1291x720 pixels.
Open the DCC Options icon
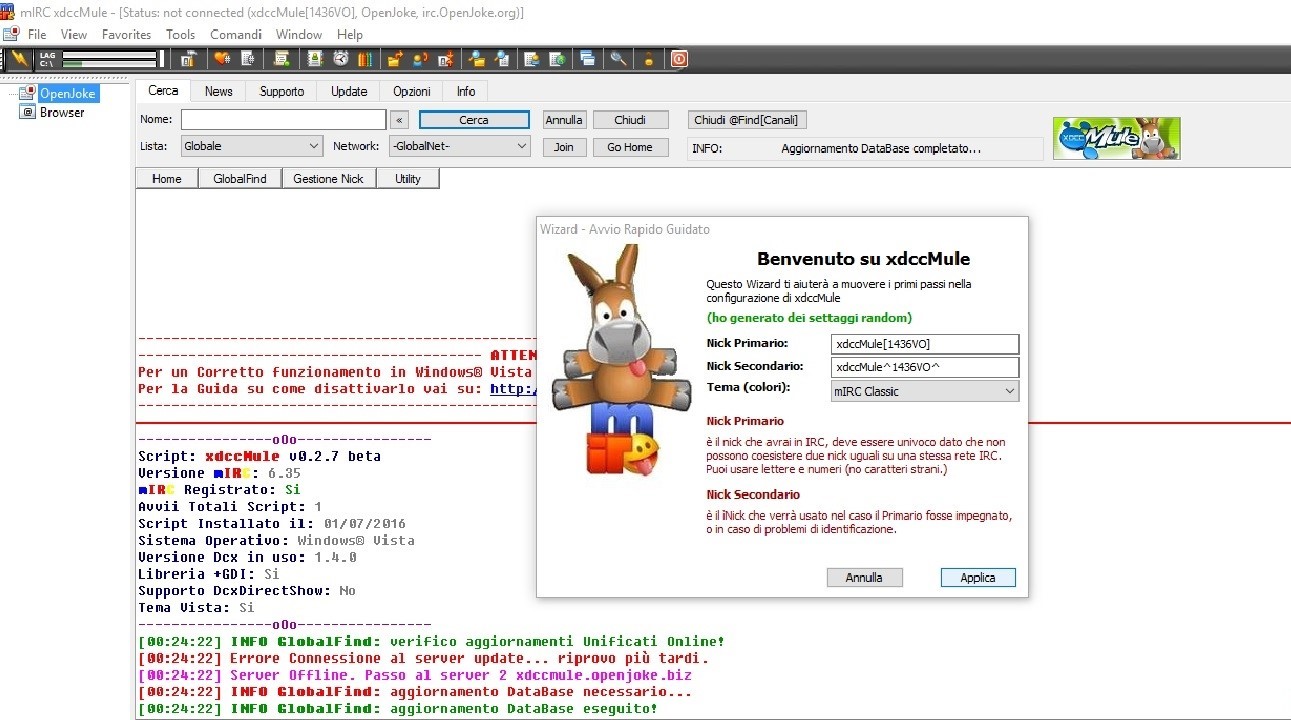(x=446, y=59)
